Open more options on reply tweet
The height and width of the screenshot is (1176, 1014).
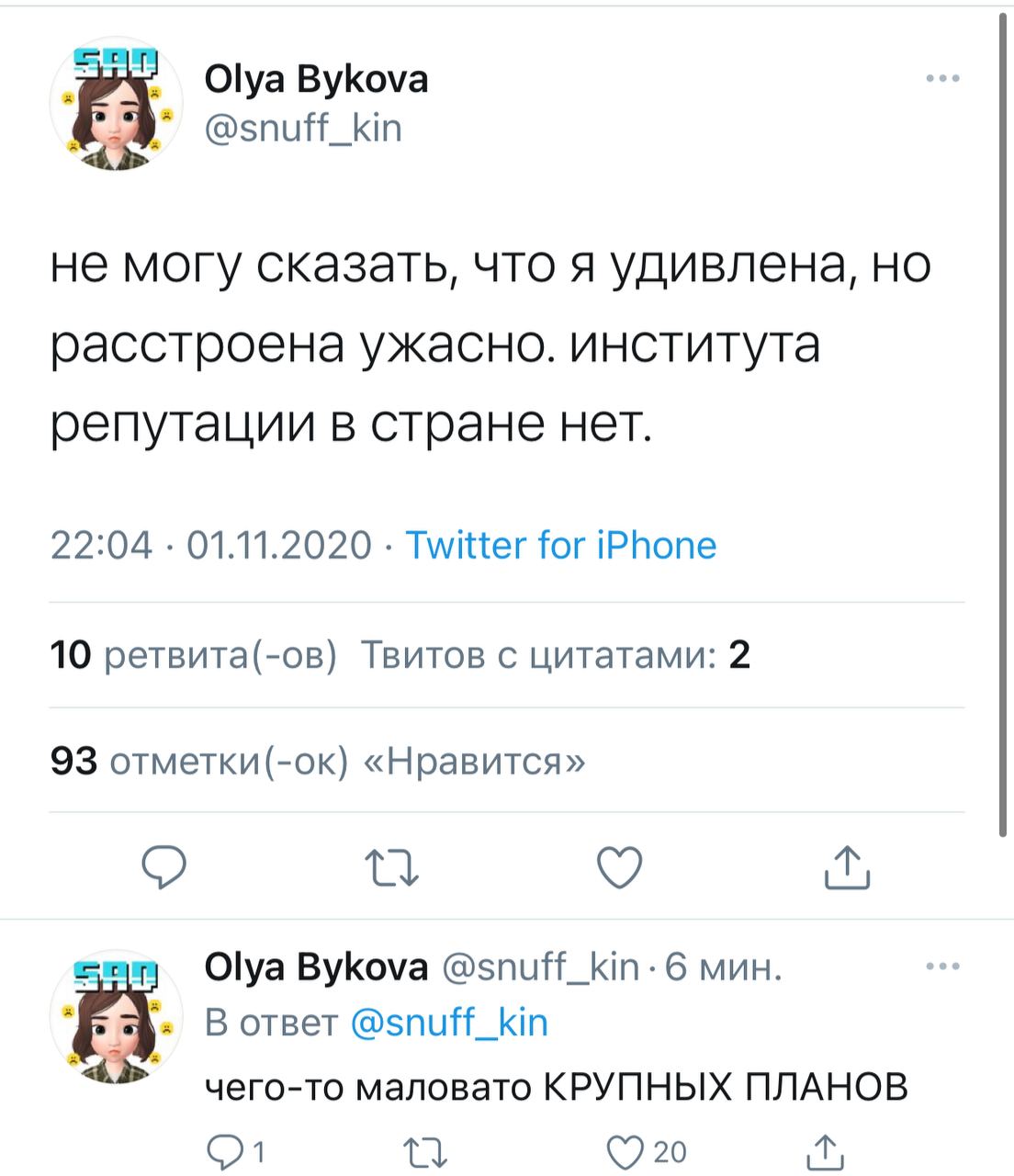(x=942, y=967)
